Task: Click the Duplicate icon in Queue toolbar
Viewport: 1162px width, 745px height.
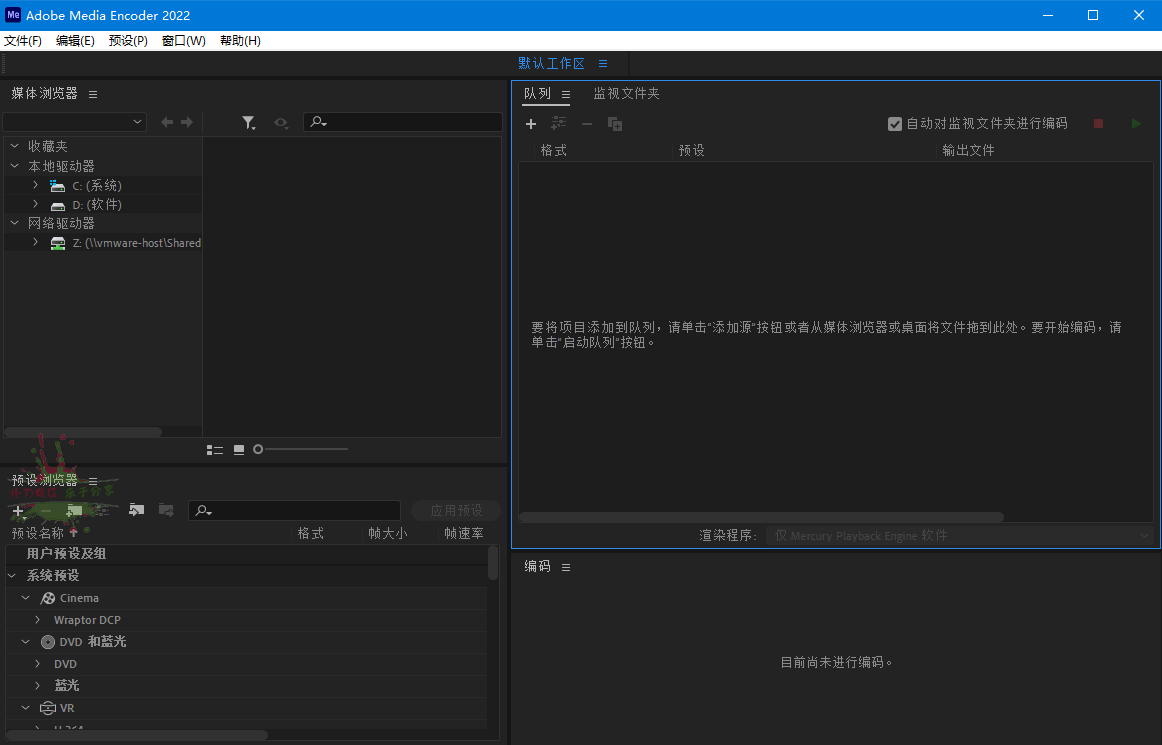Action: point(615,124)
